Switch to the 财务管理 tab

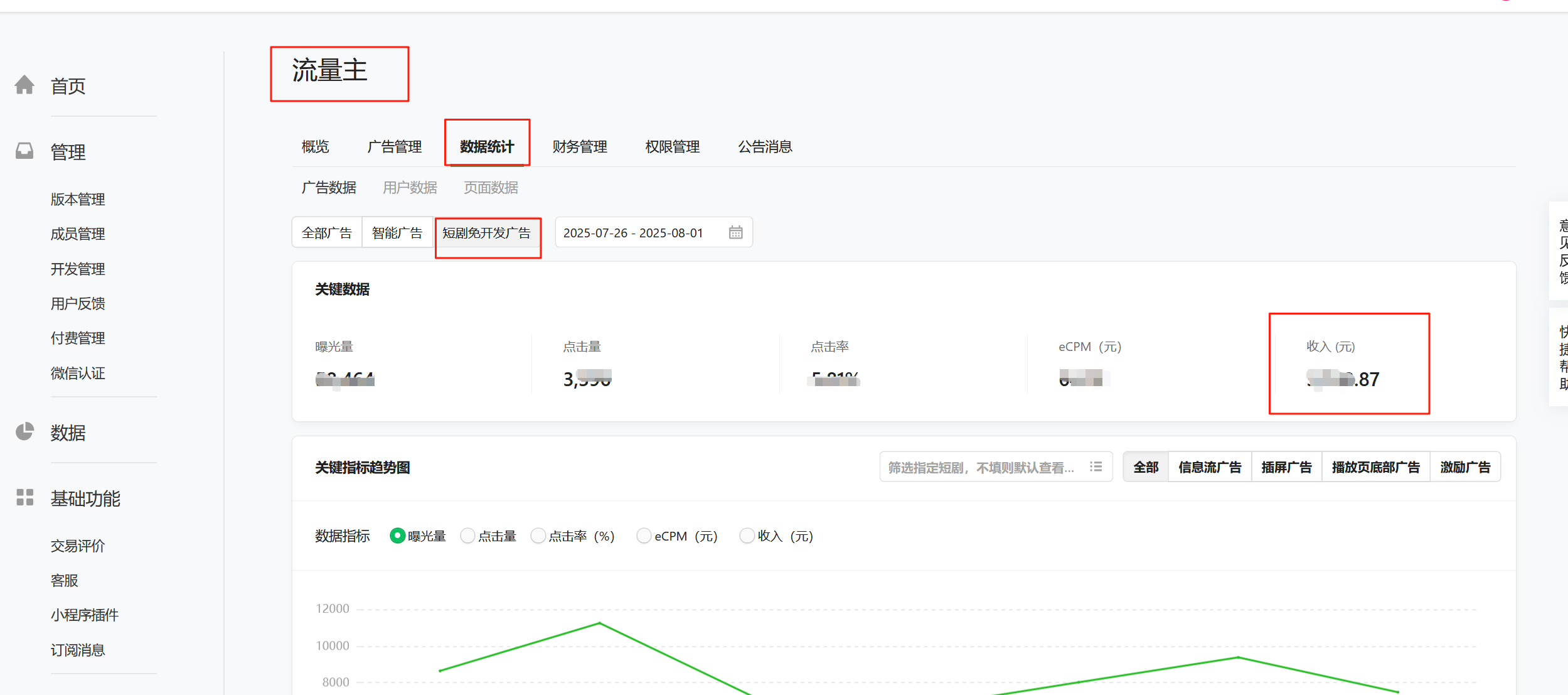(x=580, y=147)
